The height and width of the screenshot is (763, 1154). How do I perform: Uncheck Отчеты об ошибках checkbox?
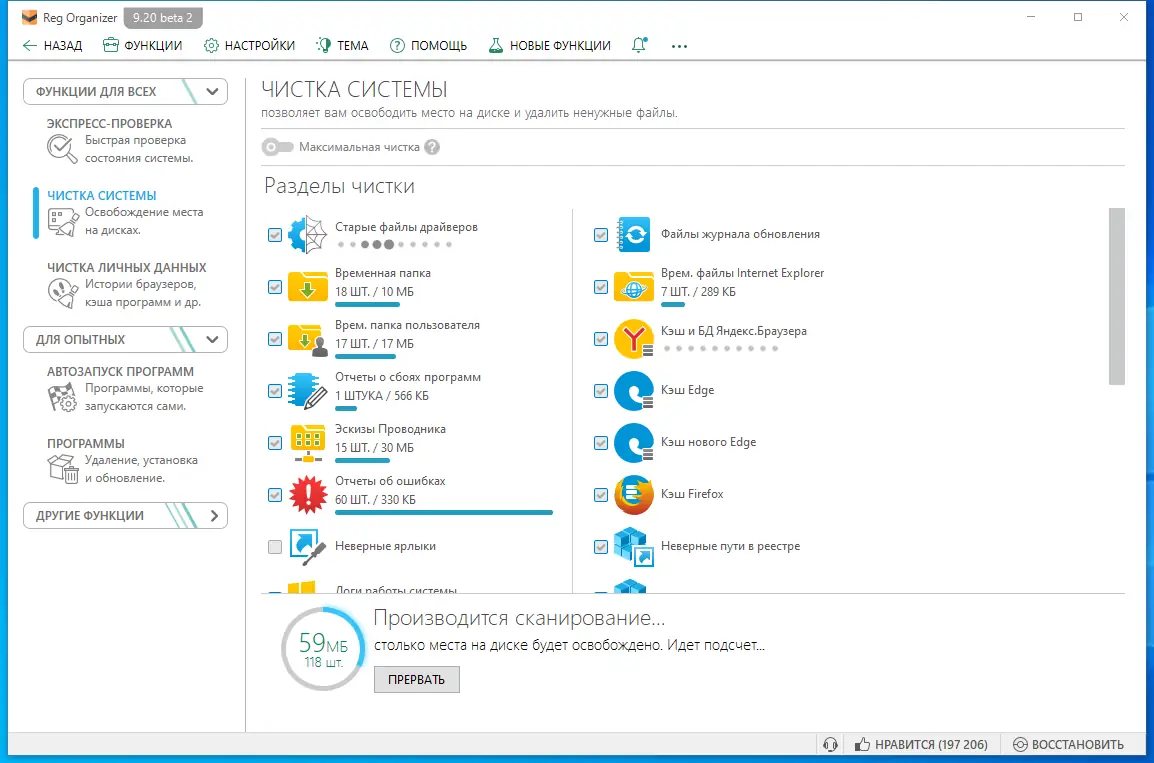[275, 494]
